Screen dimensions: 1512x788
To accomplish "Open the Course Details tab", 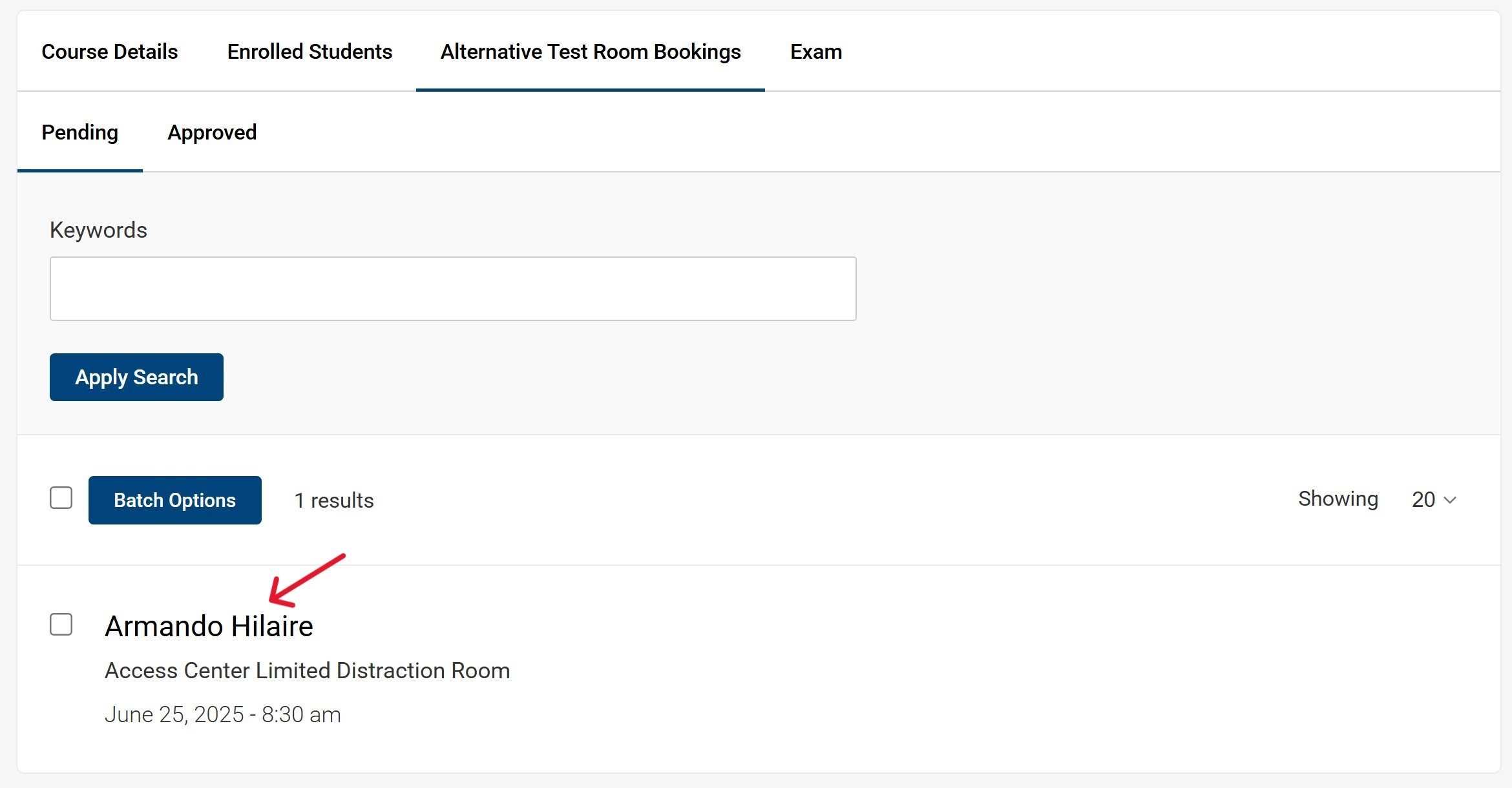I will [109, 52].
